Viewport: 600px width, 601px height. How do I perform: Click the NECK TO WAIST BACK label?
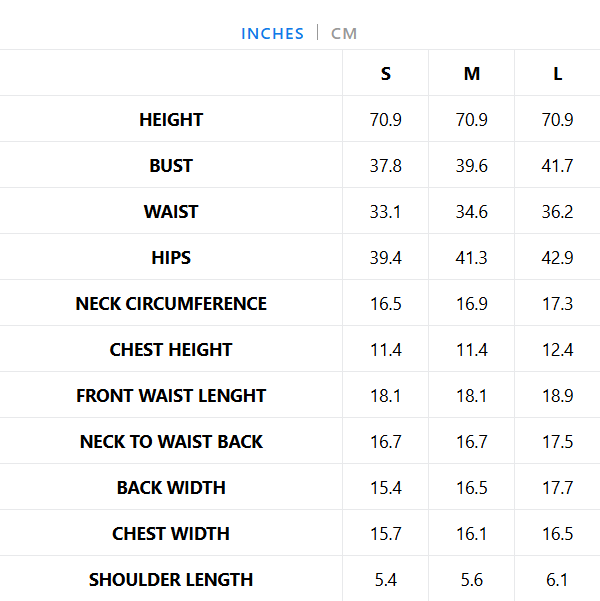pyautogui.click(x=171, y=442)
